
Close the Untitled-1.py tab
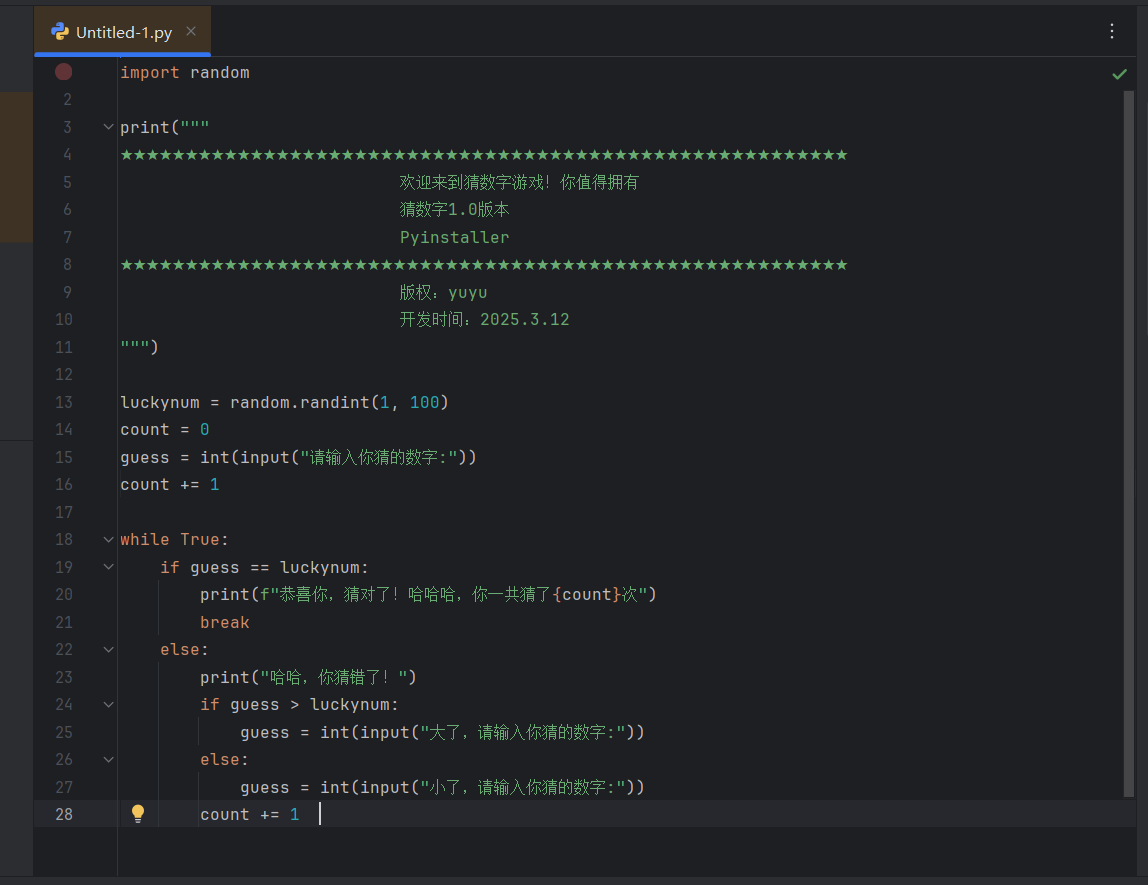coord(191,32)
